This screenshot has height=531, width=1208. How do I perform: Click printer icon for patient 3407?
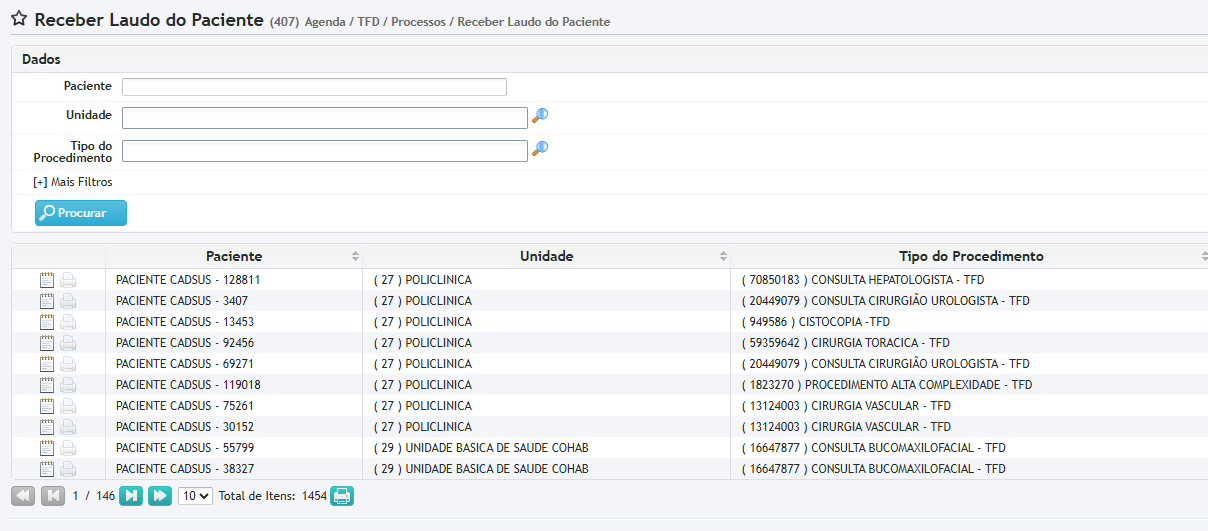point(68,301)
